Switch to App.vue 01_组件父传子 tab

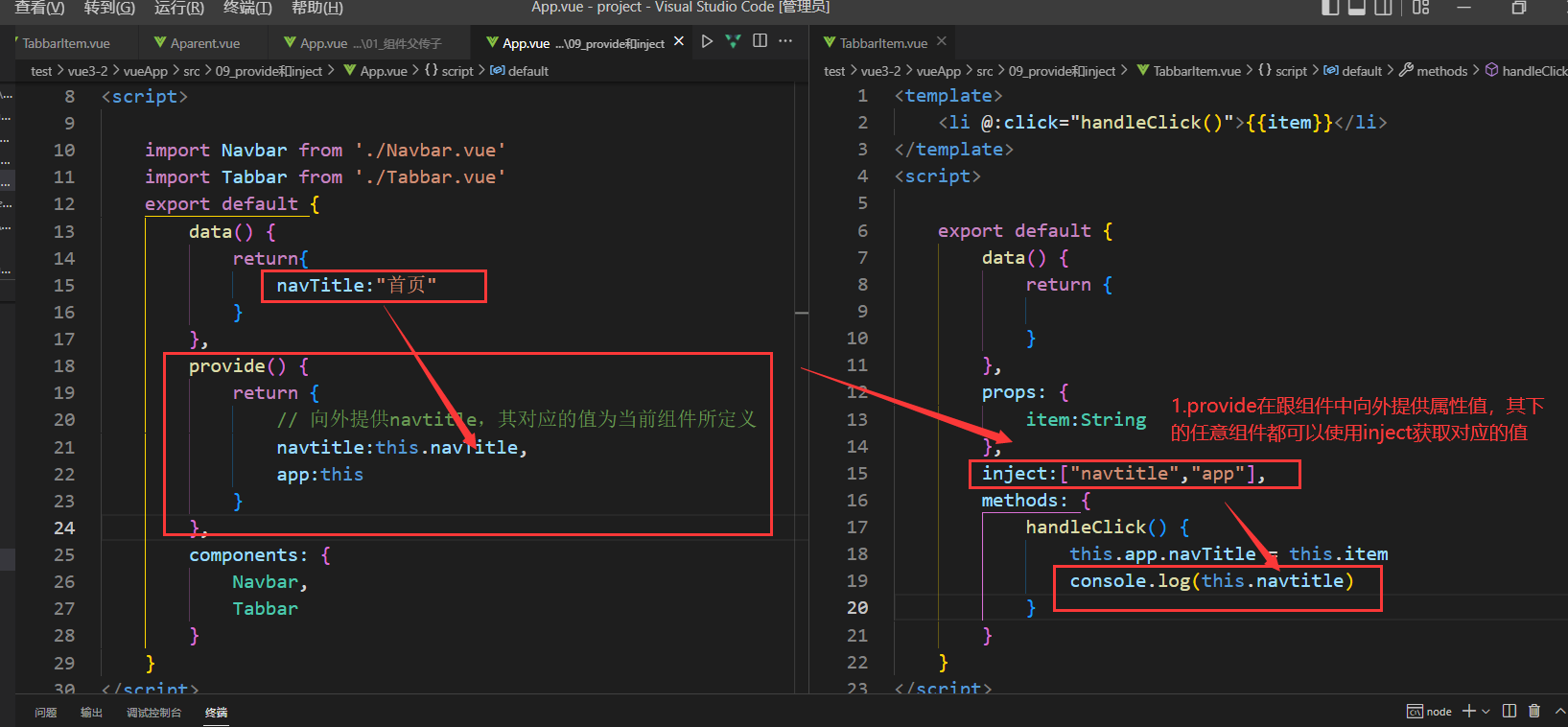[371, 43]
